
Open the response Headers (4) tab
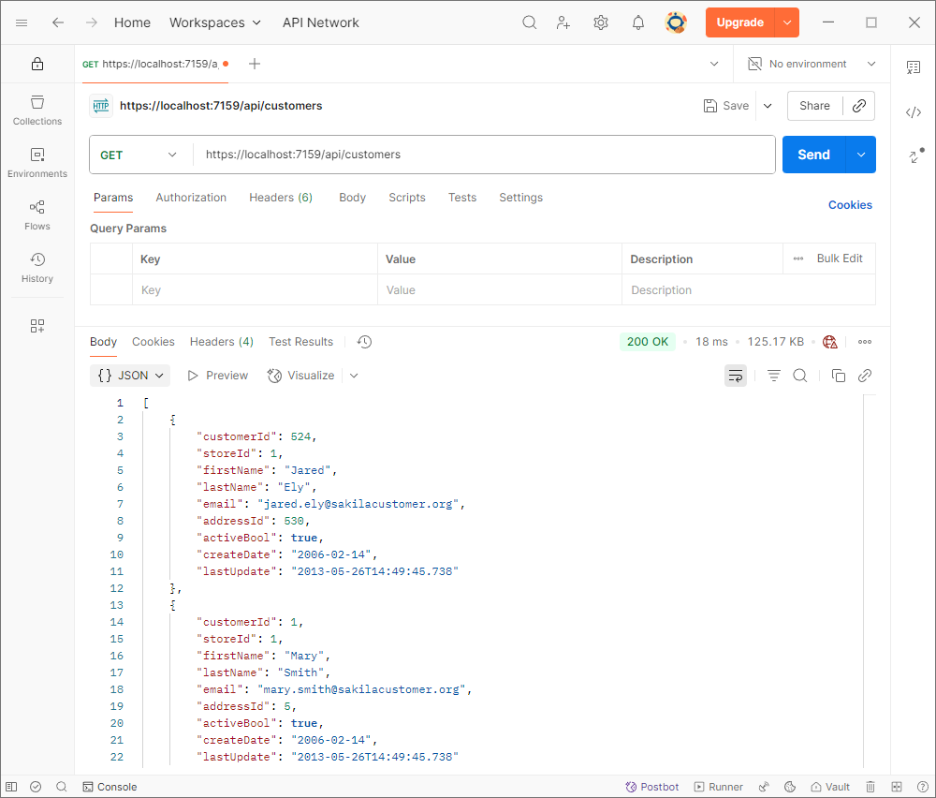[221, 342]
